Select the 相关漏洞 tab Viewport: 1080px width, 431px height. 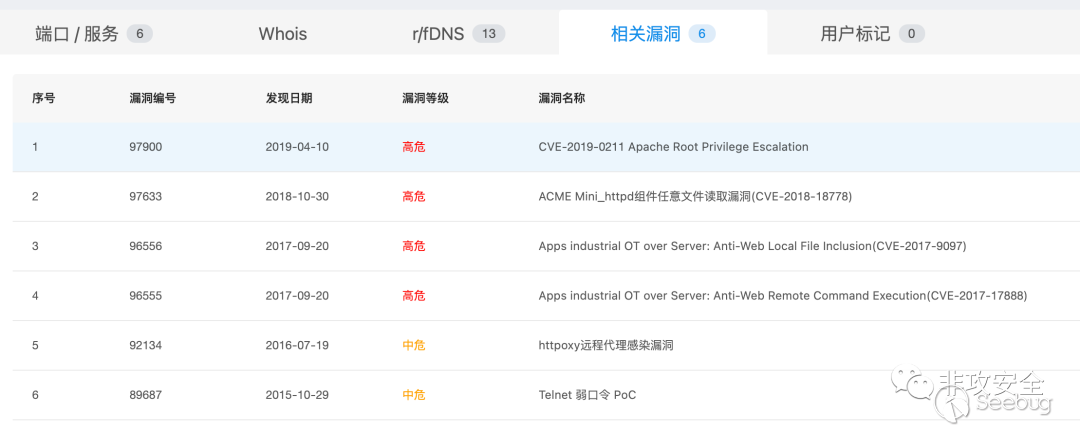663,33
